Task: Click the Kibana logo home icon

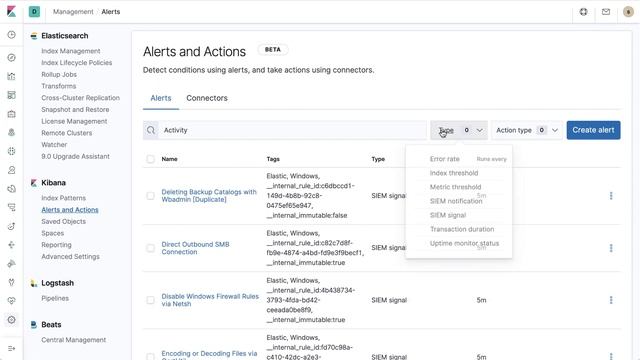Action: click(11, 11)
